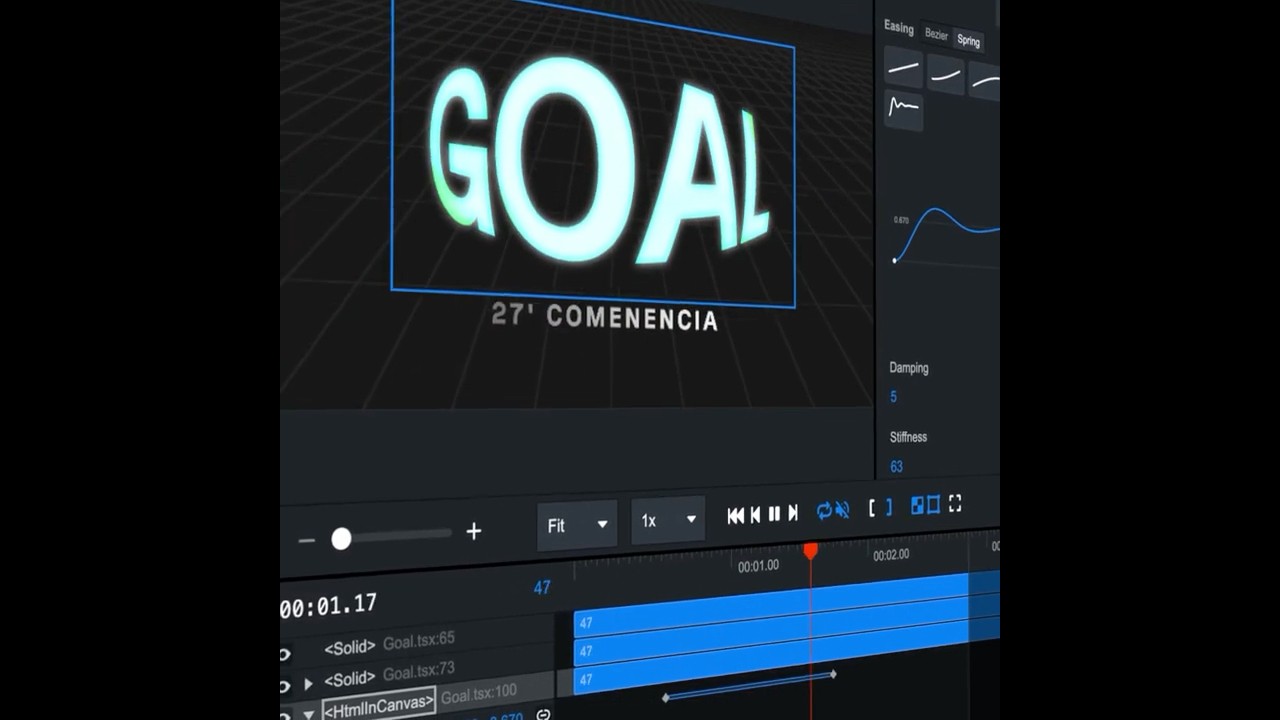The width and height of the screenshot is (1280, 720).
Task: Click the top blue timeline clip
Action: tap(786, 604)
